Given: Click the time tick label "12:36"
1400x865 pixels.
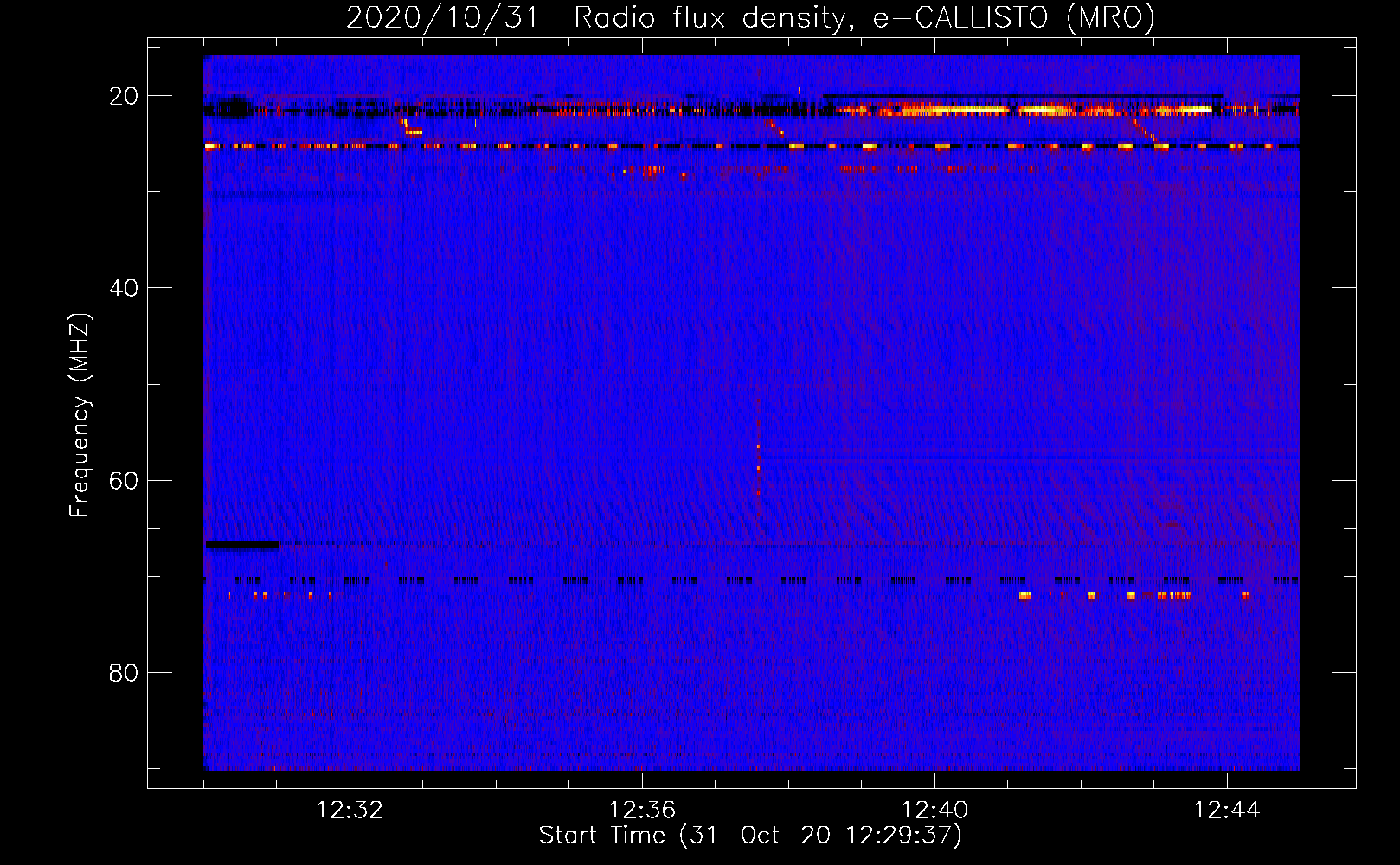Looking at the screenshot, I should pos(642,811).
